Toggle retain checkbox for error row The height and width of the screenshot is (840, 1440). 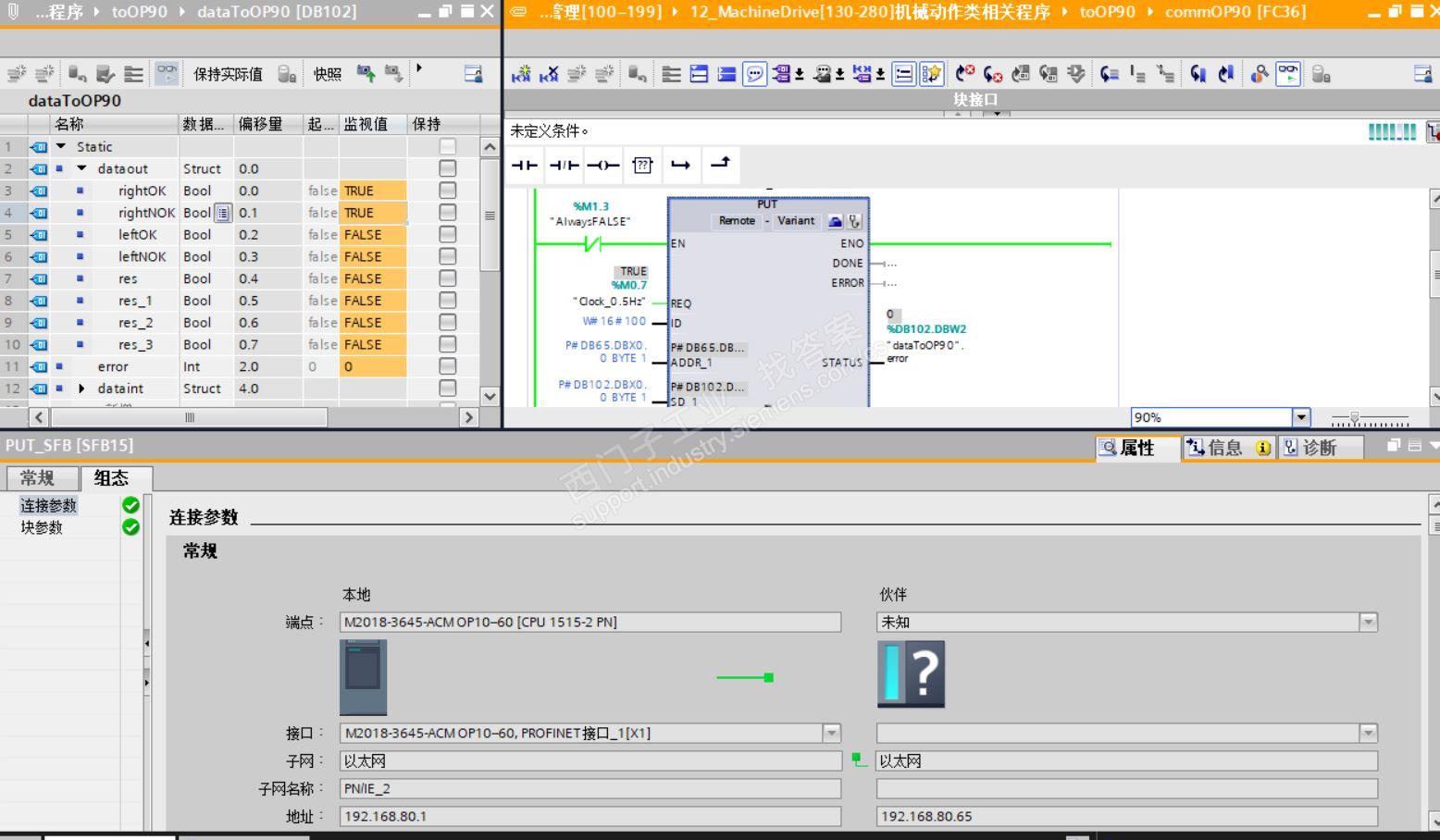pyautogui.click(x=447, y=367)
